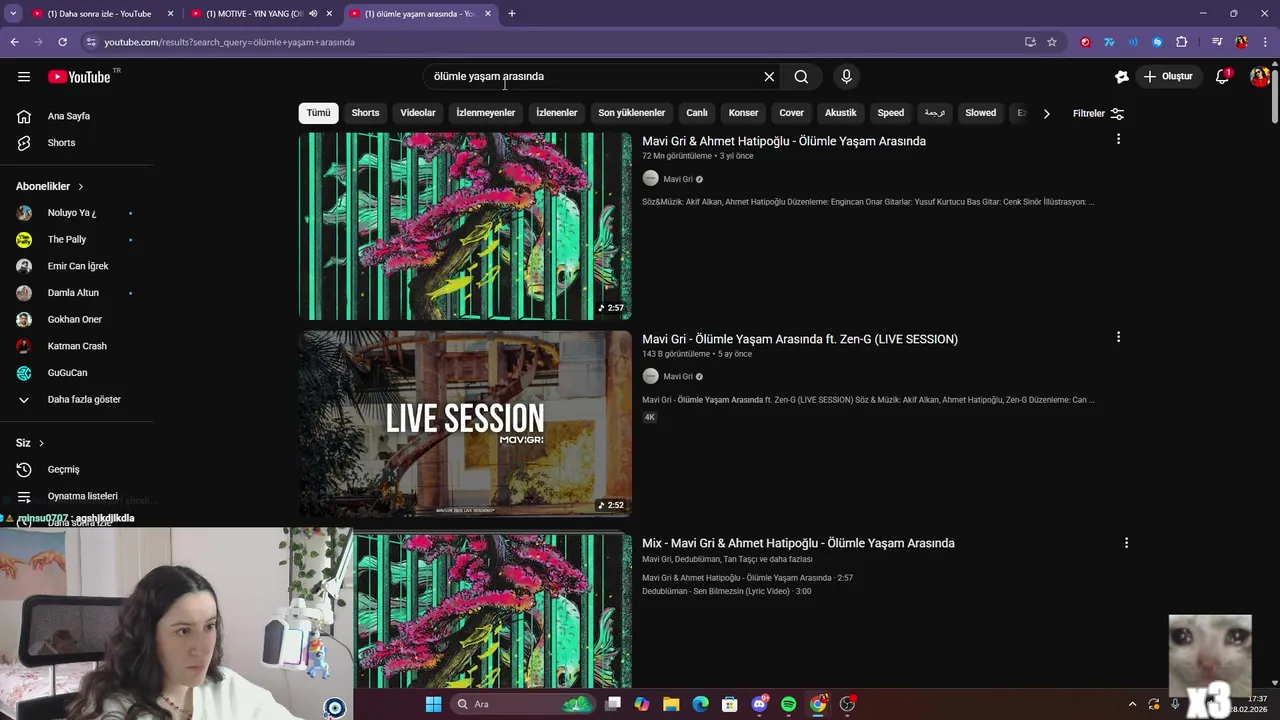Screen dimensions: 1280x720
Task: Select the Speed filter chip
Action: 890,113
